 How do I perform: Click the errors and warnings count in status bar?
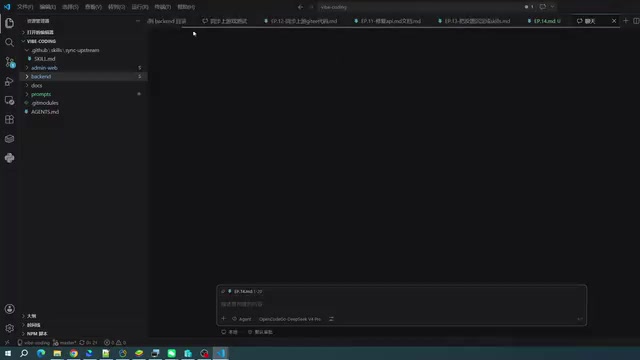click(x=115, y=343)
